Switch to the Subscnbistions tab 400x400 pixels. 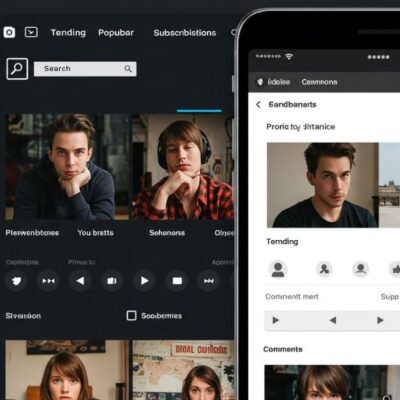(185, 33)
